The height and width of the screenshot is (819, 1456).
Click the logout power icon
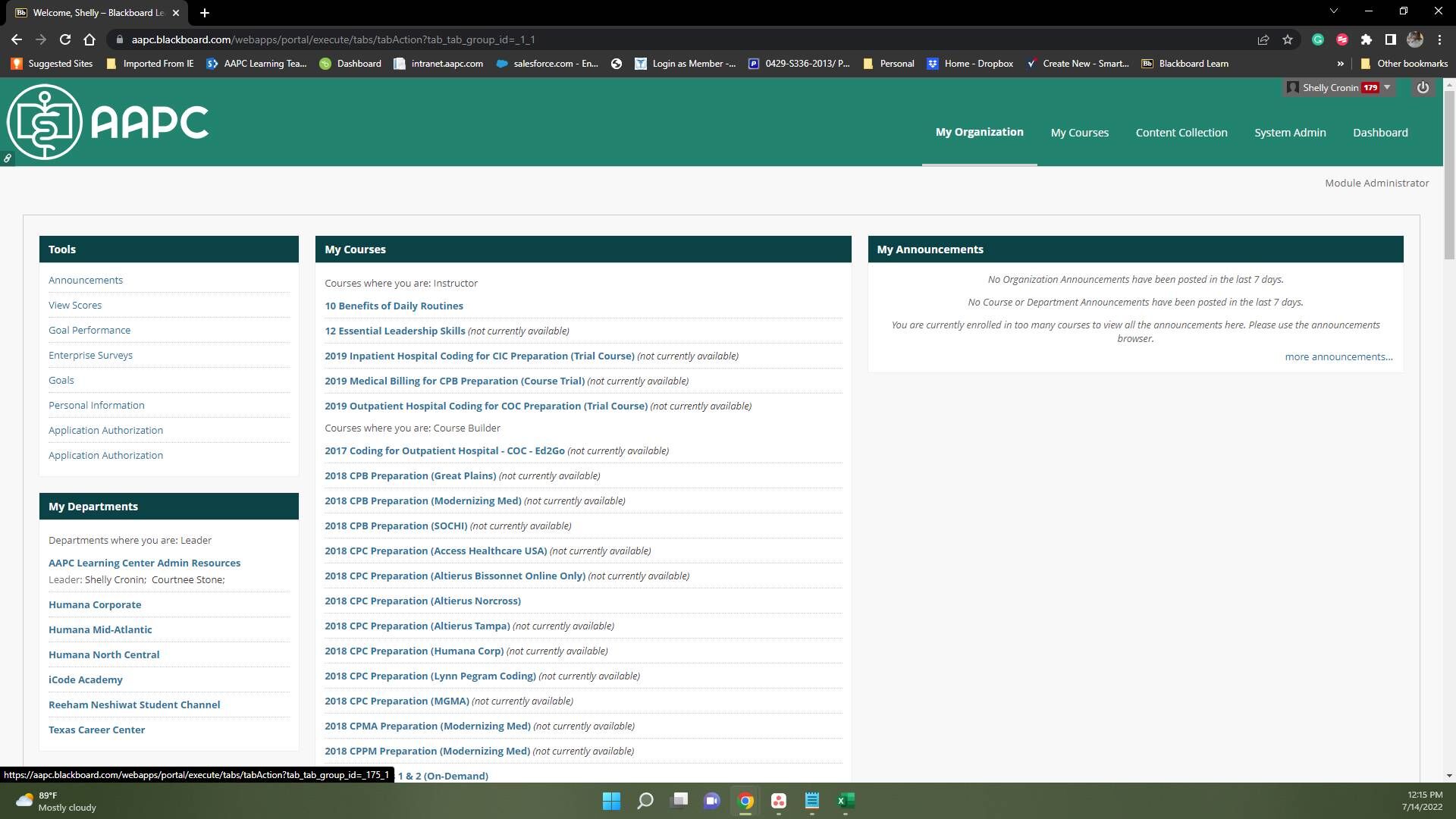[1423, 88]
